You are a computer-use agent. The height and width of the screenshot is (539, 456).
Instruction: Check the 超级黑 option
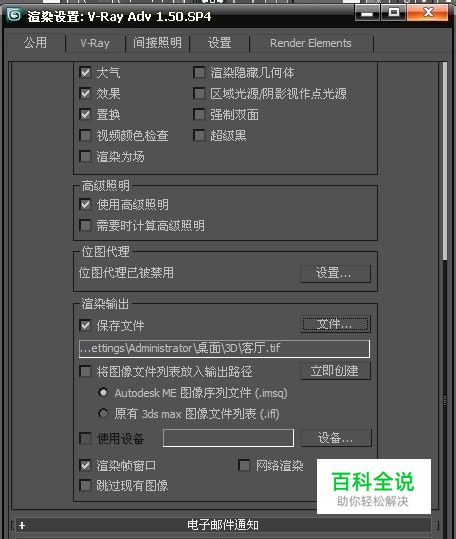[x=199, y=135]
